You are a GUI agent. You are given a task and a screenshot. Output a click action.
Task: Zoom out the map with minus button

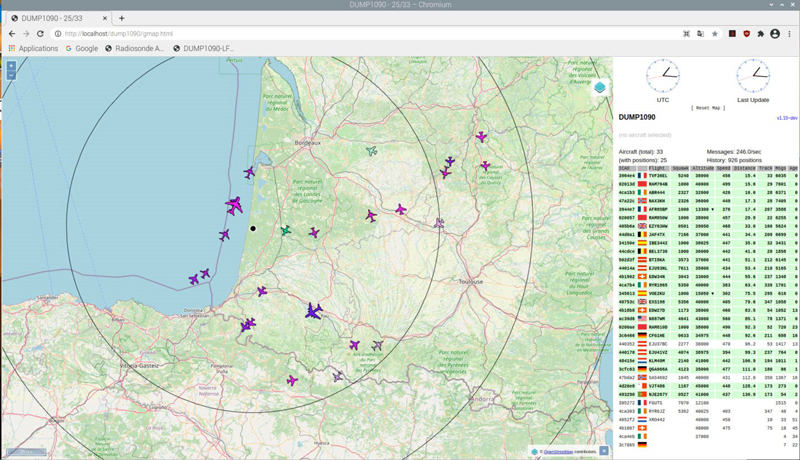tap(11, 75)
